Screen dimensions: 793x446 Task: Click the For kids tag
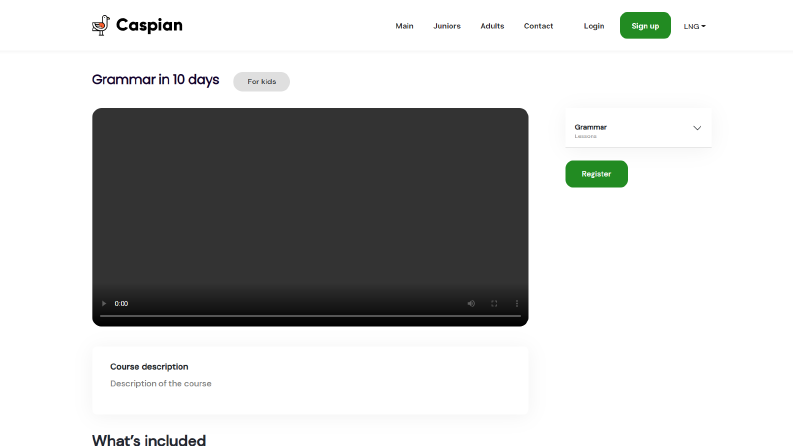coord(261,81)
